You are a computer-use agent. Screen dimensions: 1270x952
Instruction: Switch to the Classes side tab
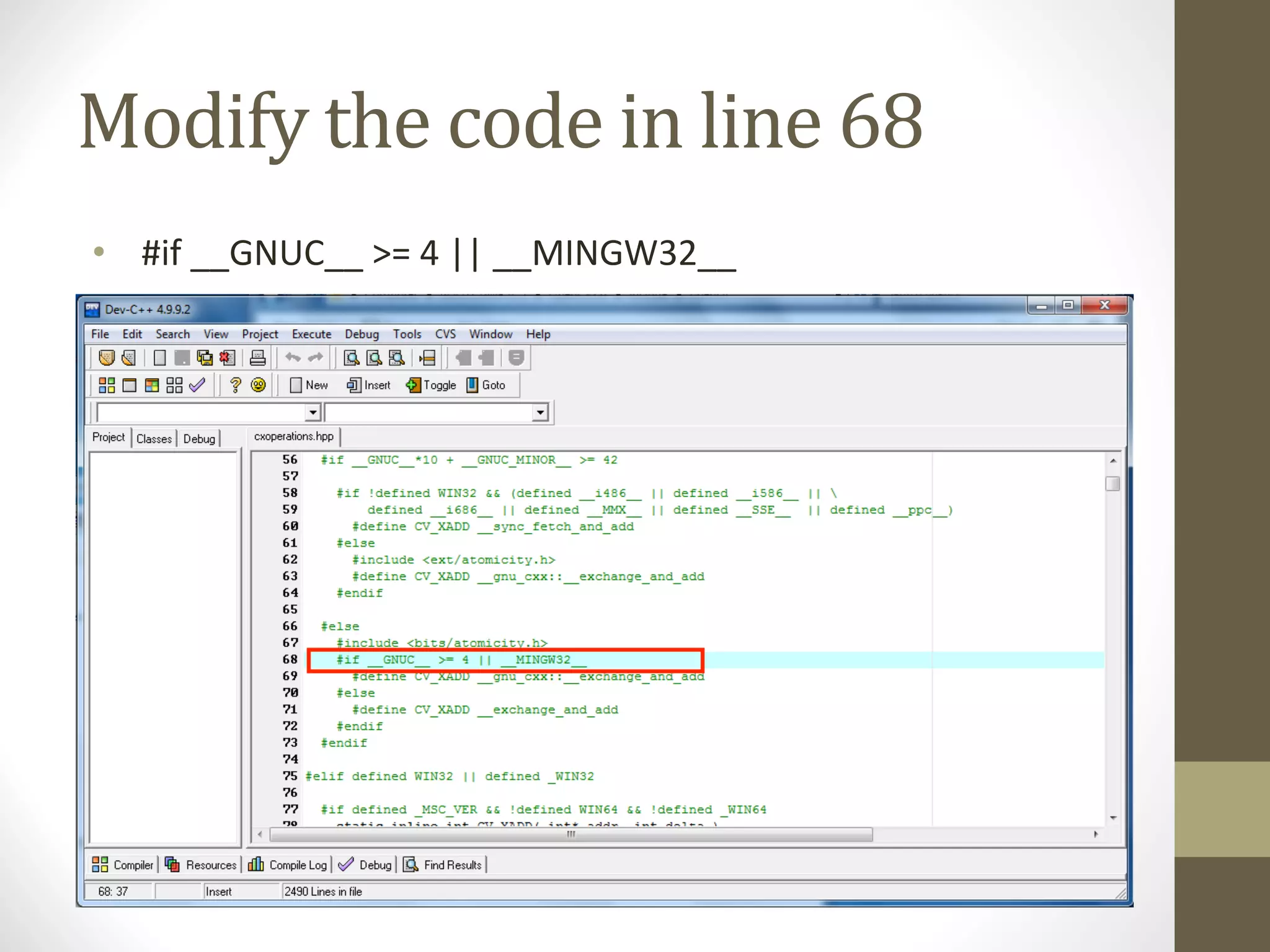(154, 439)
